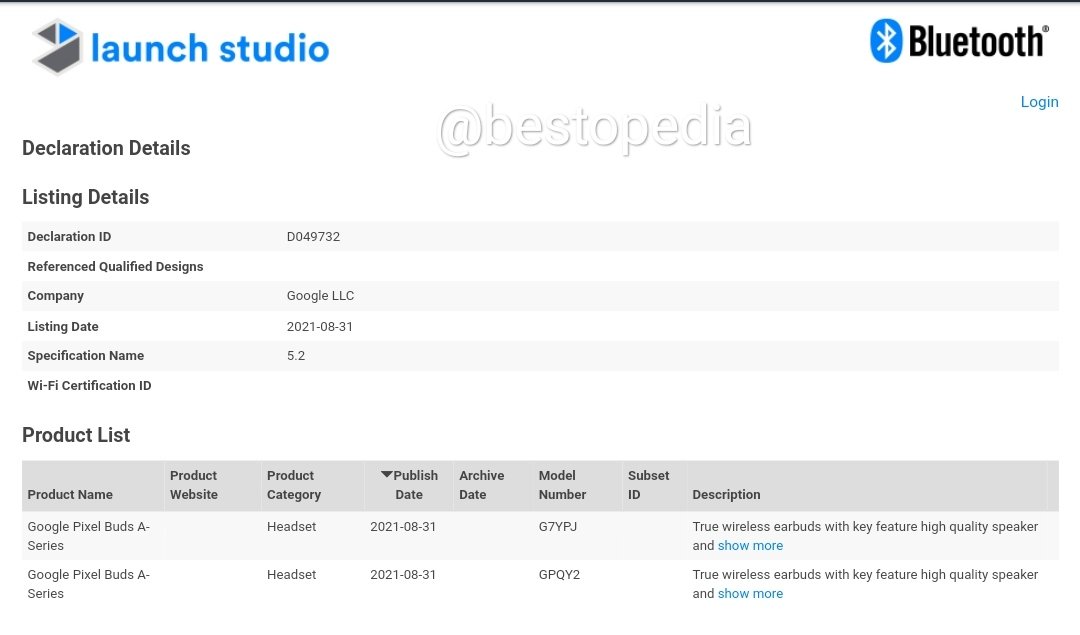
Task: Click the Specification Name label
Action: [85, 355]
